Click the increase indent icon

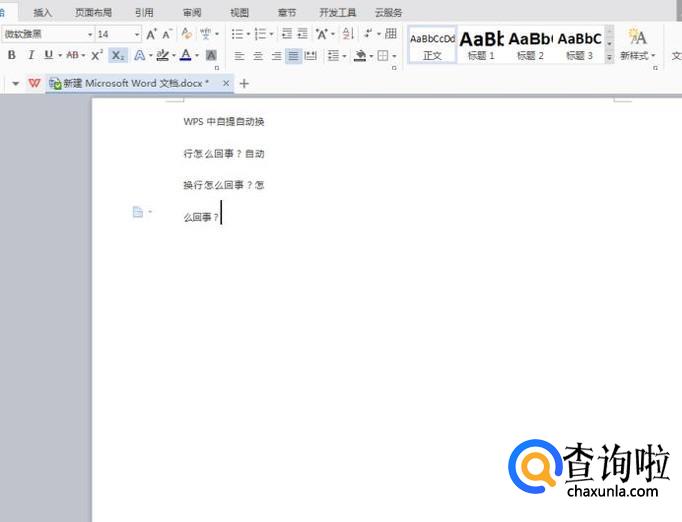point(302,33)
